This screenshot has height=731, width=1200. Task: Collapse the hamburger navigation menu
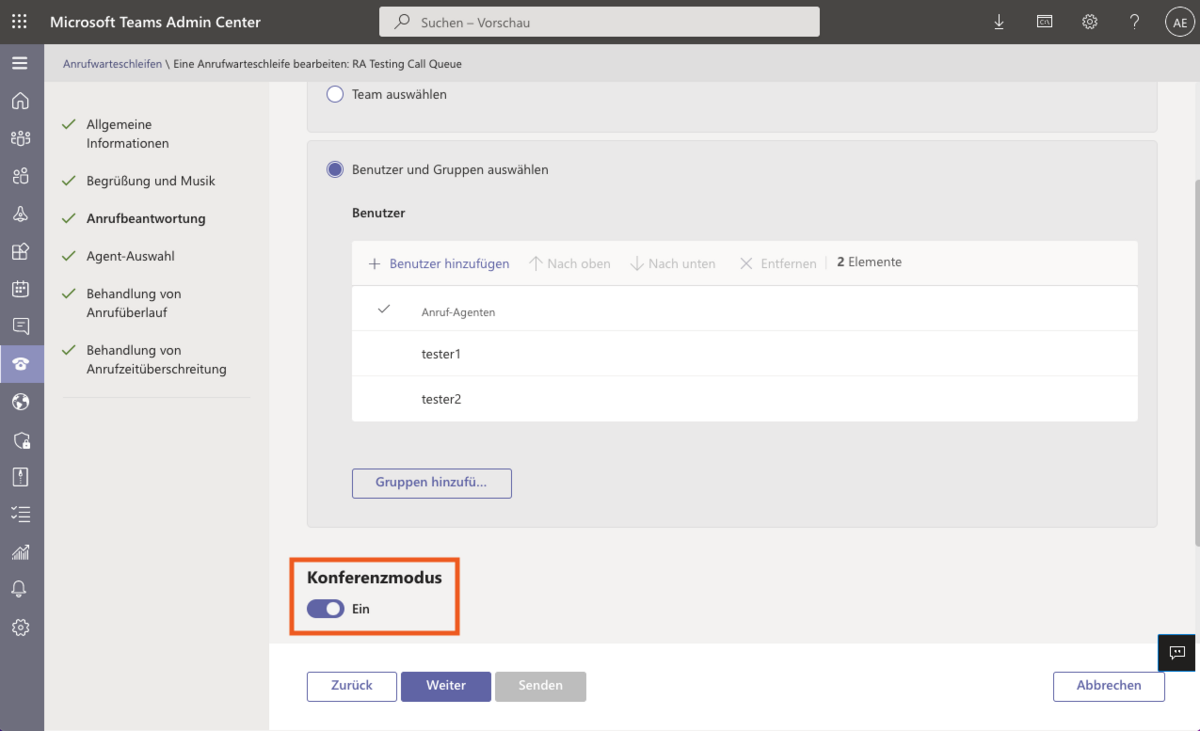20,63
